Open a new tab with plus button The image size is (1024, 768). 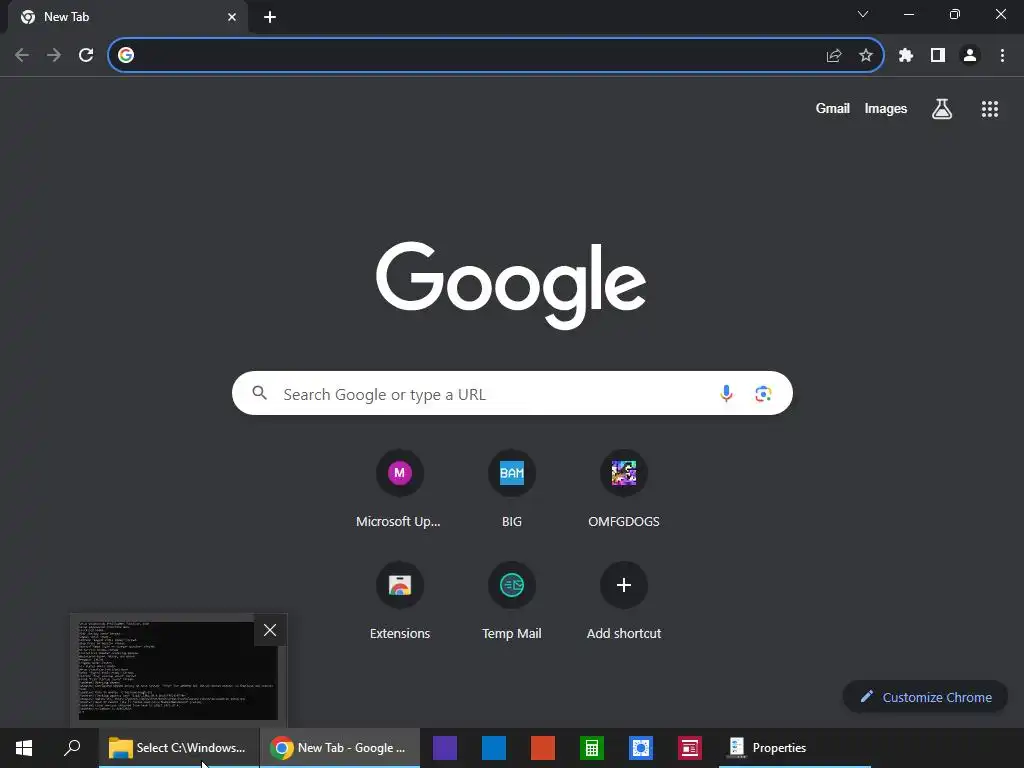coord(270,17)
